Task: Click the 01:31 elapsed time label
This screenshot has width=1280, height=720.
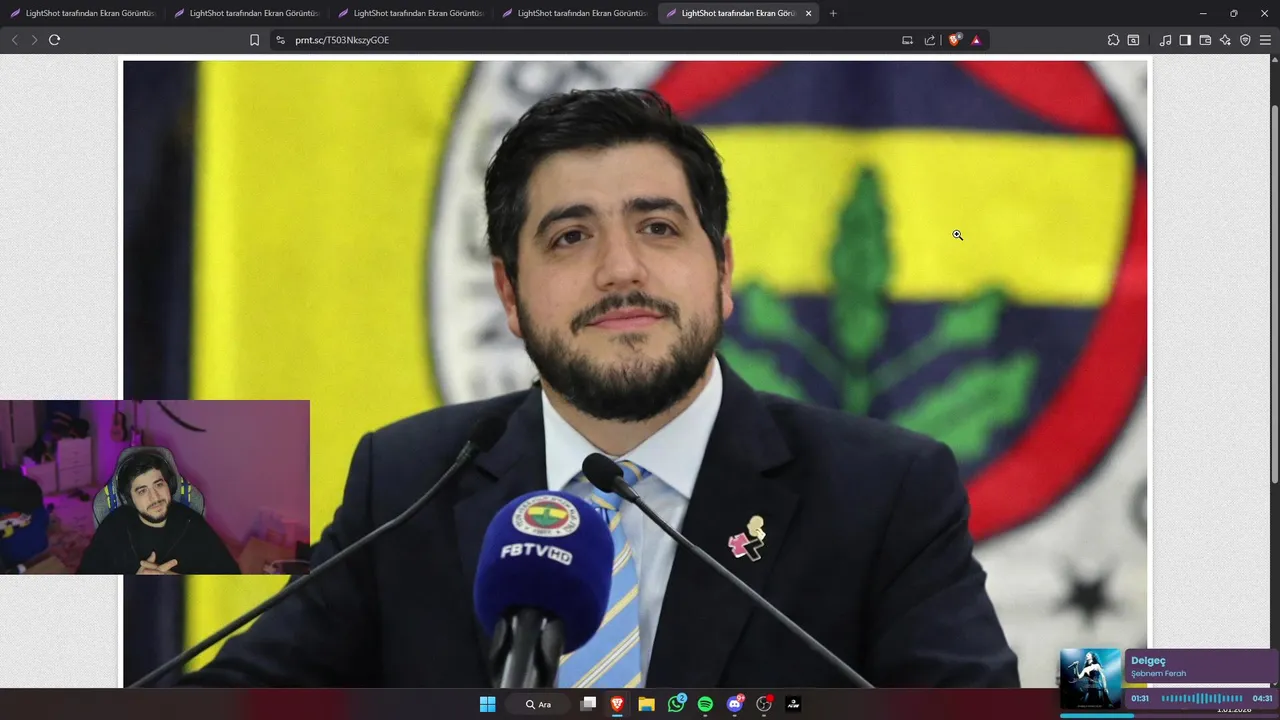Action: [1140, 698]
